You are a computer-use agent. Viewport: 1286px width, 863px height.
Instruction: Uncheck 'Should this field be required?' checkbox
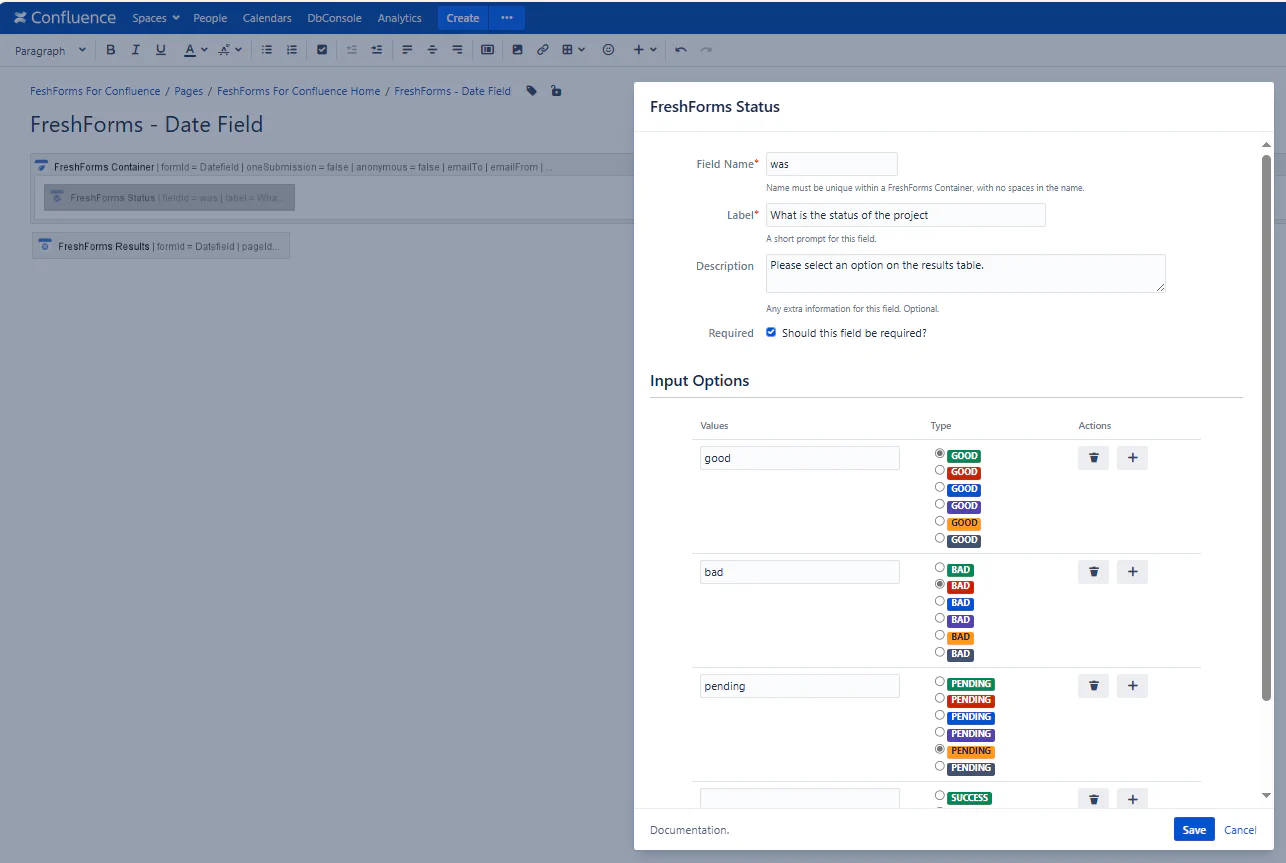(771, 332)
